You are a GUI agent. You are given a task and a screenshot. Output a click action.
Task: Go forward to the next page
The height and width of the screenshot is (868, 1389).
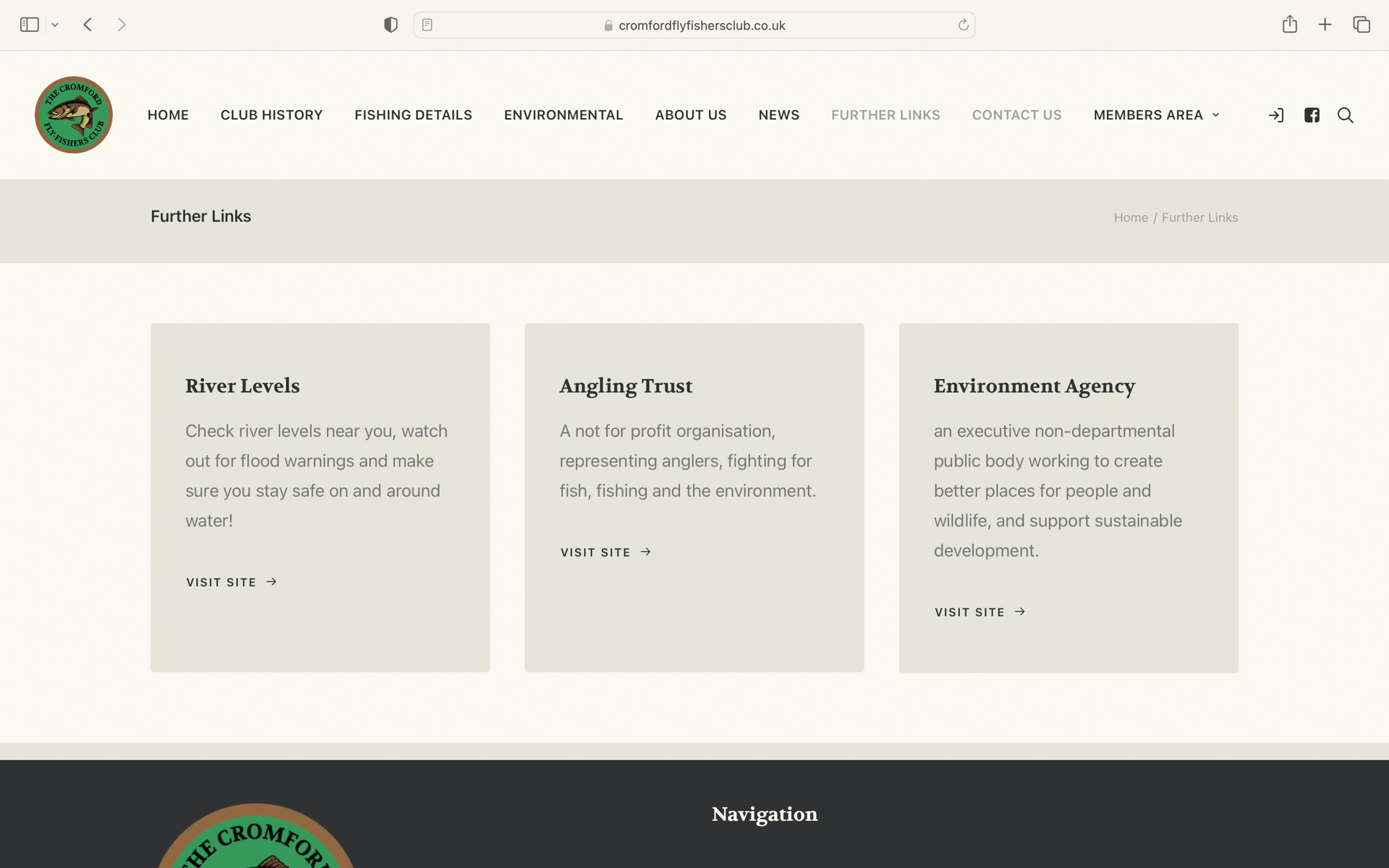(x=122, y=25)
